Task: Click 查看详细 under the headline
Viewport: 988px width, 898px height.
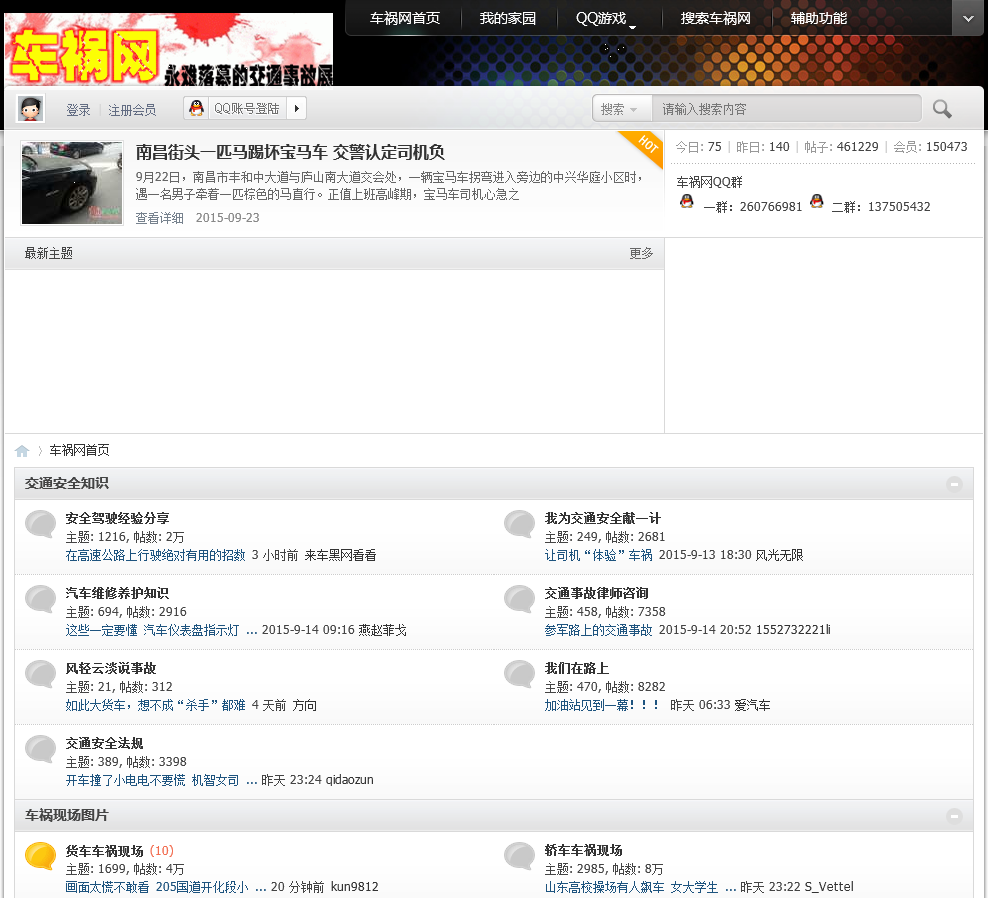Action: pyautogui.click(x=159, y=218)
